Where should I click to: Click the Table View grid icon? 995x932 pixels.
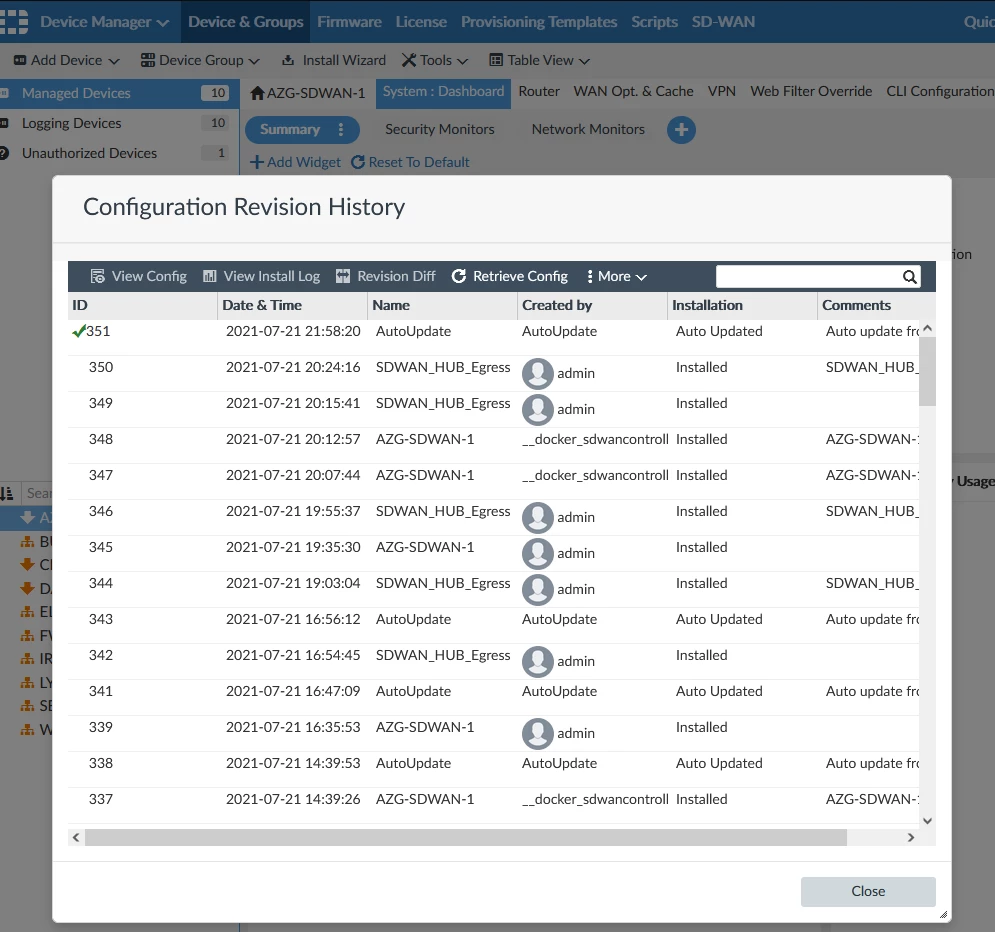[496, 60]
